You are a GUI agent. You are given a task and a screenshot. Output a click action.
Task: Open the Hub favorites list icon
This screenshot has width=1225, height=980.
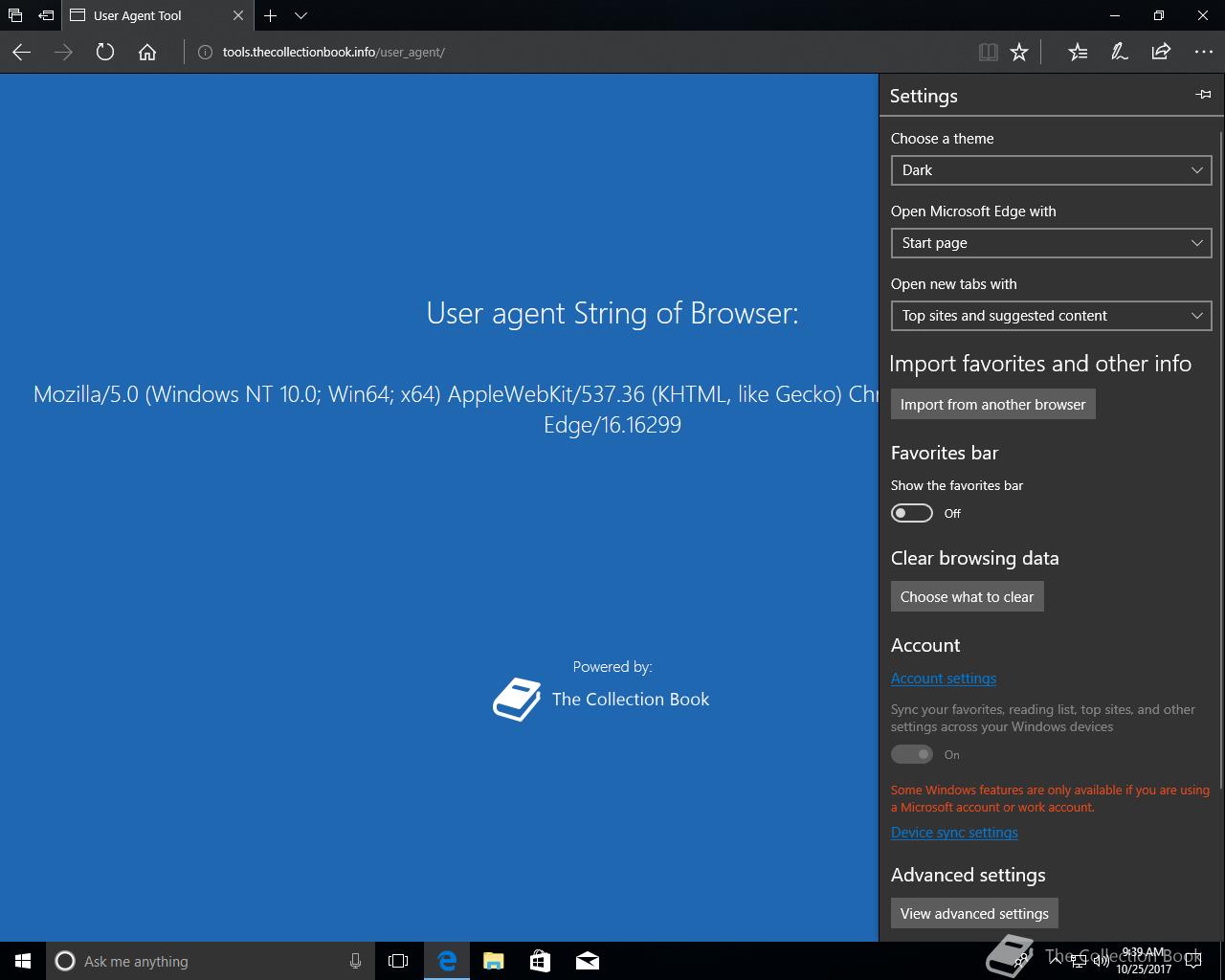(1078, 53)
